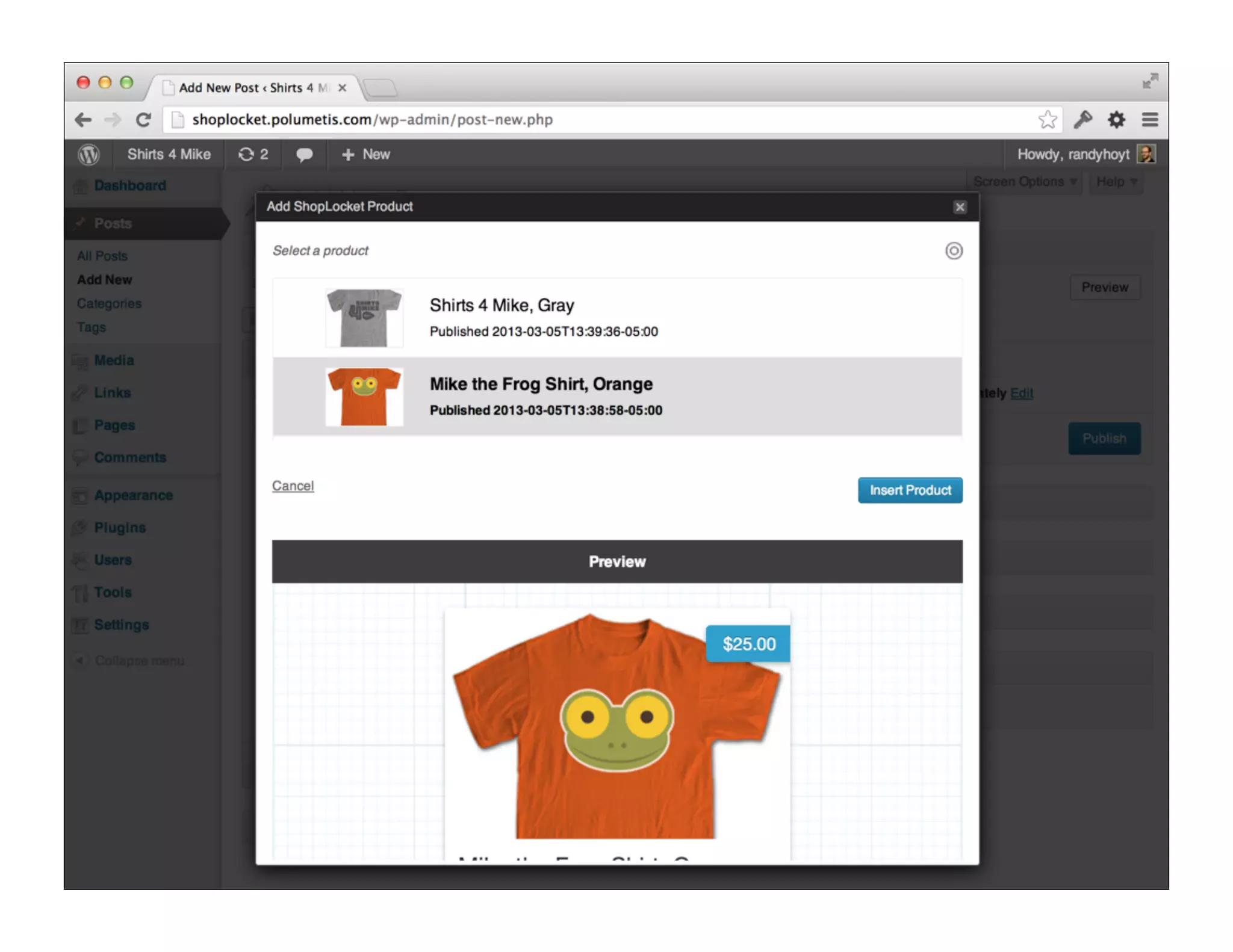This screenshot has width=1233, height=952.
Task: Click the dark Preview header bar in the dialog
Action: (x=617, y=561)
